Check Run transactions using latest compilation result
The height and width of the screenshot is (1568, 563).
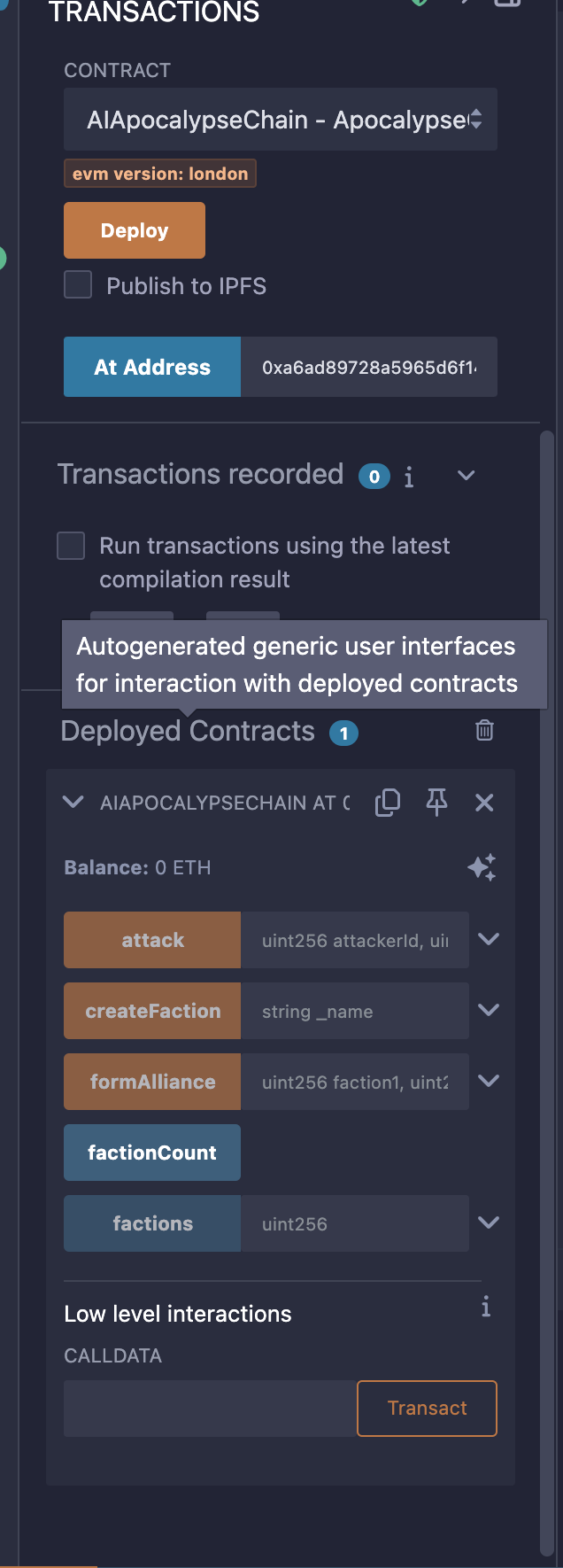point(71,546)
